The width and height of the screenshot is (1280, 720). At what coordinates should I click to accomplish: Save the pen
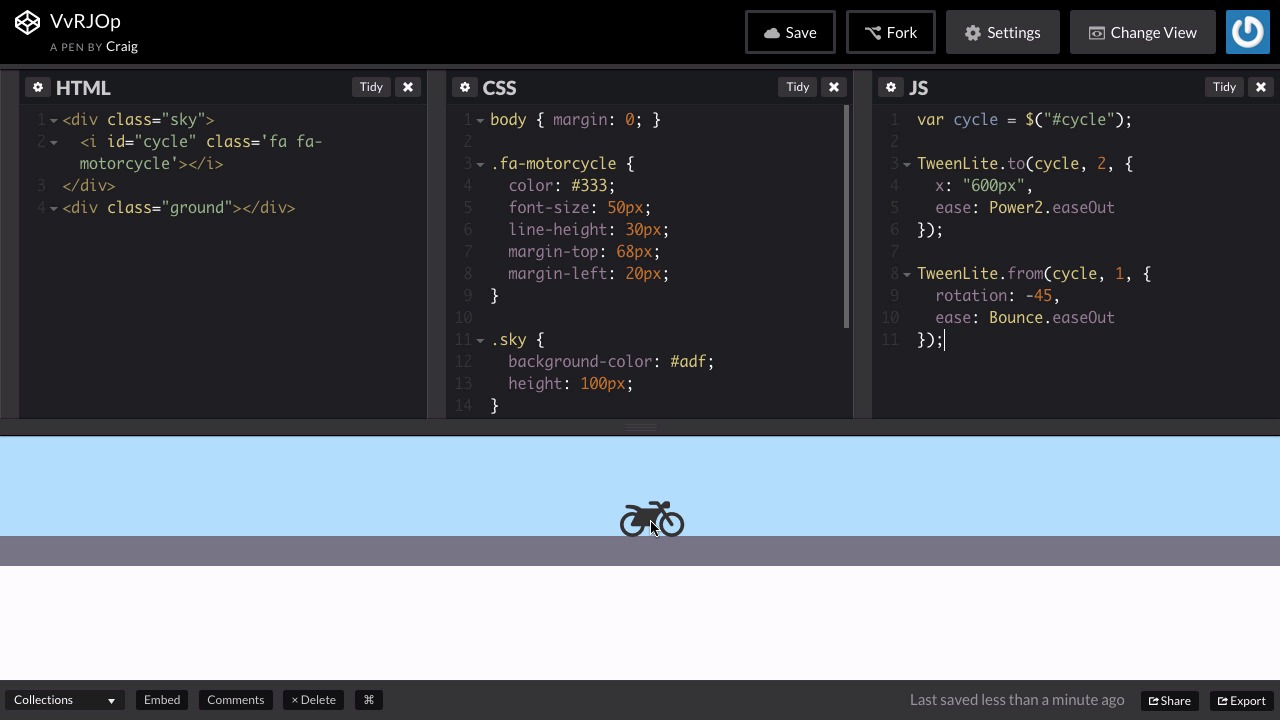(790, 32)
